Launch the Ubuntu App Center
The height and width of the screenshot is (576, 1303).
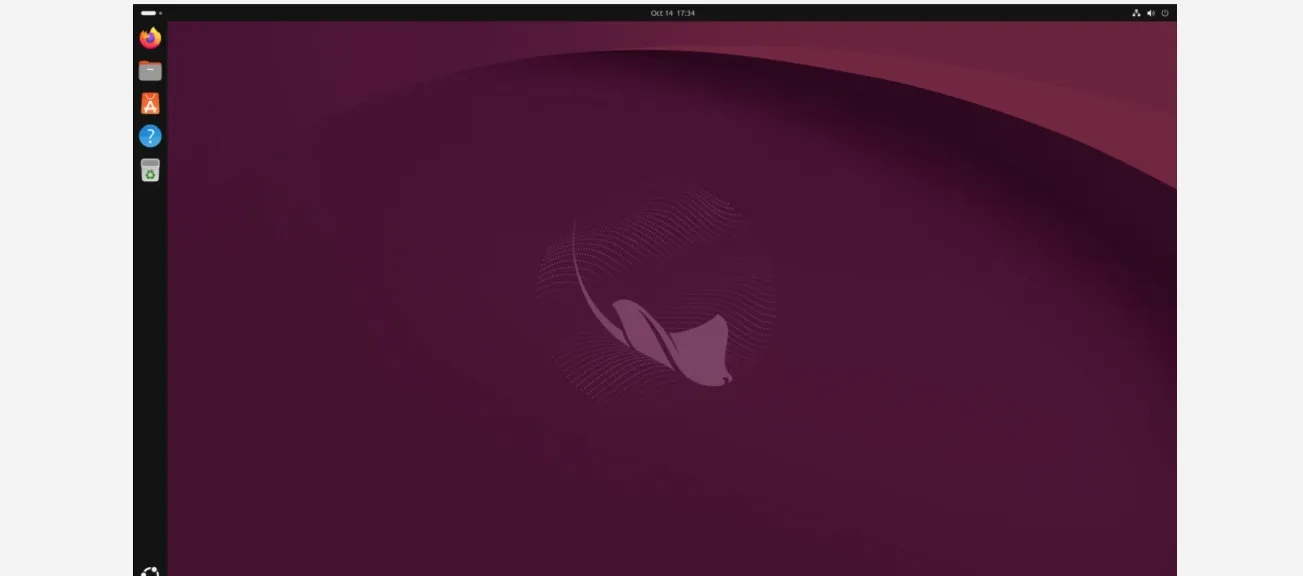[x=150, y=104]
